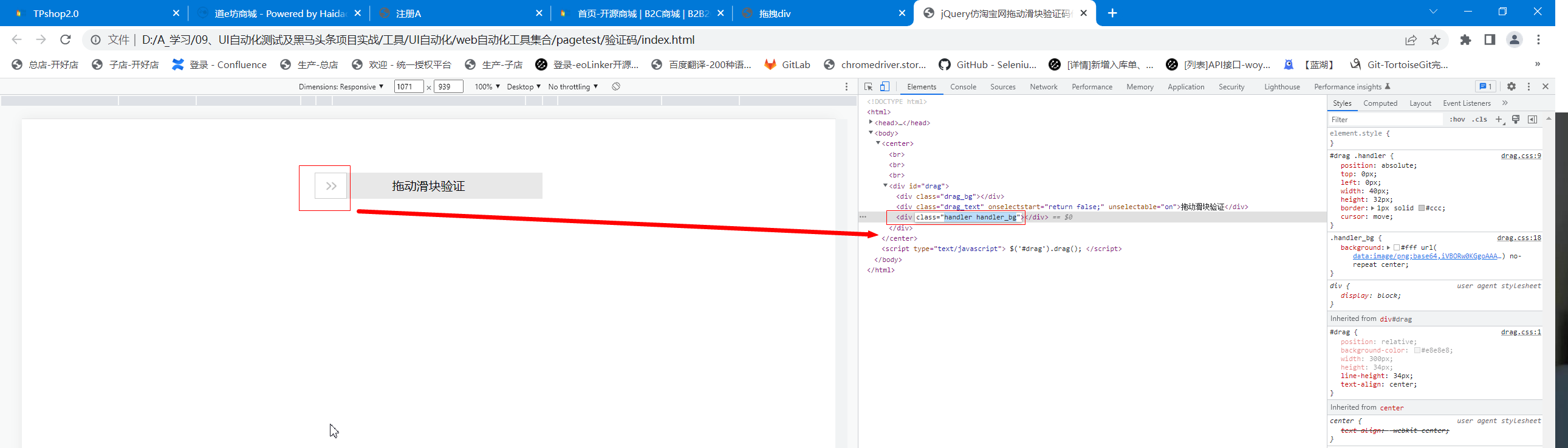
Task: Open the DevTools issues counter badge
Action: [1485, 86]
